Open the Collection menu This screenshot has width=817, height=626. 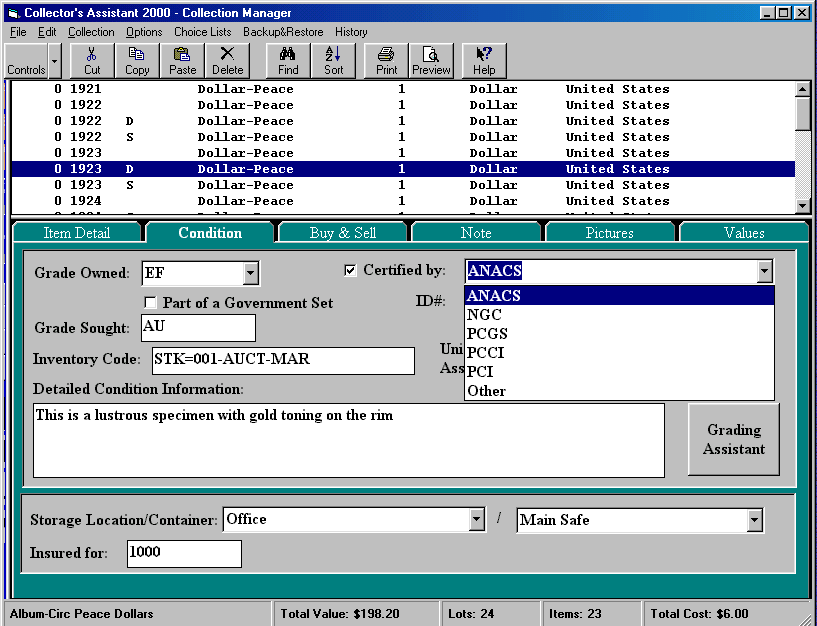pos(91,32)
